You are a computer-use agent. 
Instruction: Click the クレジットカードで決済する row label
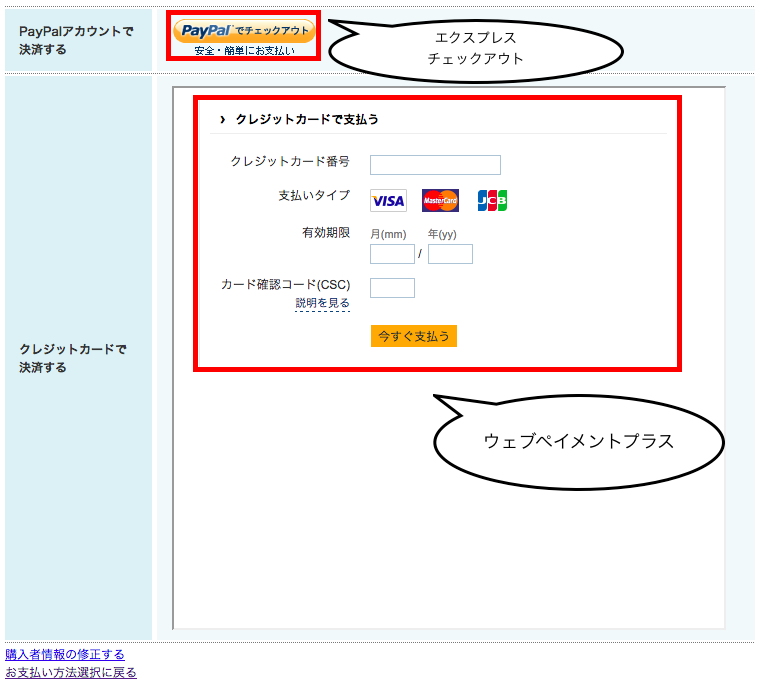pos(73,358)
